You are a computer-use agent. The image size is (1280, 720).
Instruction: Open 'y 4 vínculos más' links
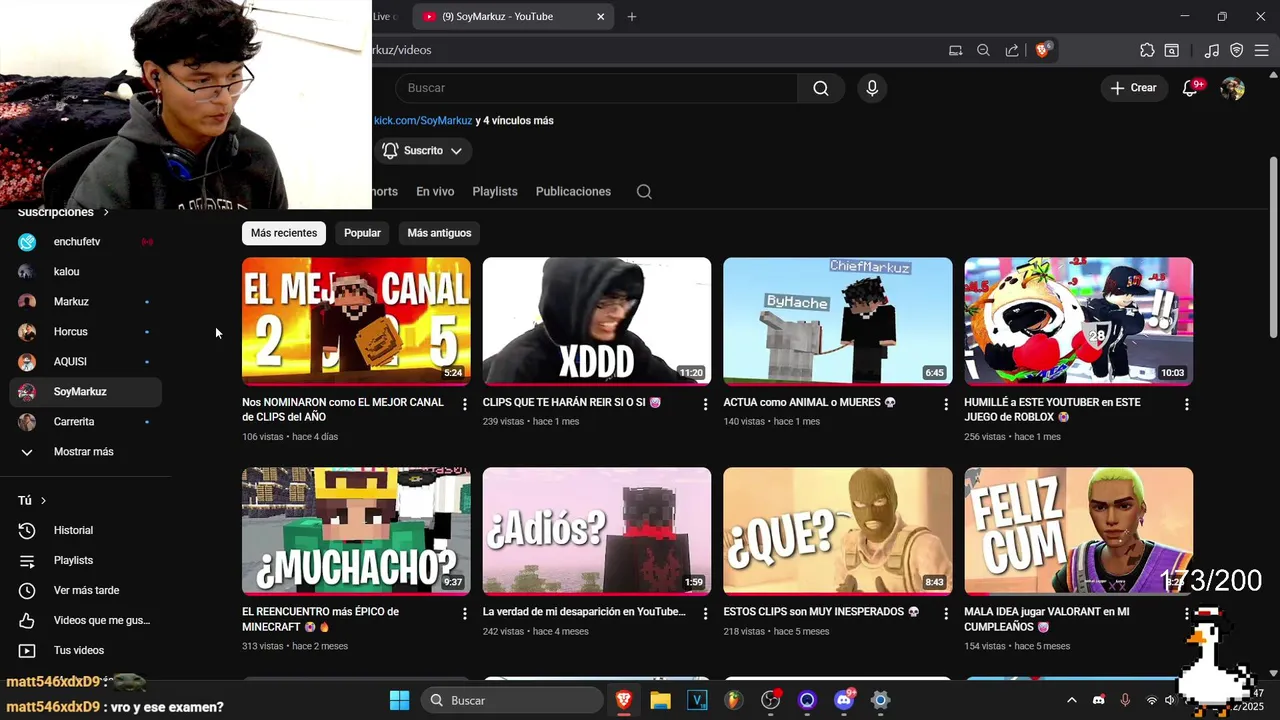pyautogui.click(x=515, y=121)
